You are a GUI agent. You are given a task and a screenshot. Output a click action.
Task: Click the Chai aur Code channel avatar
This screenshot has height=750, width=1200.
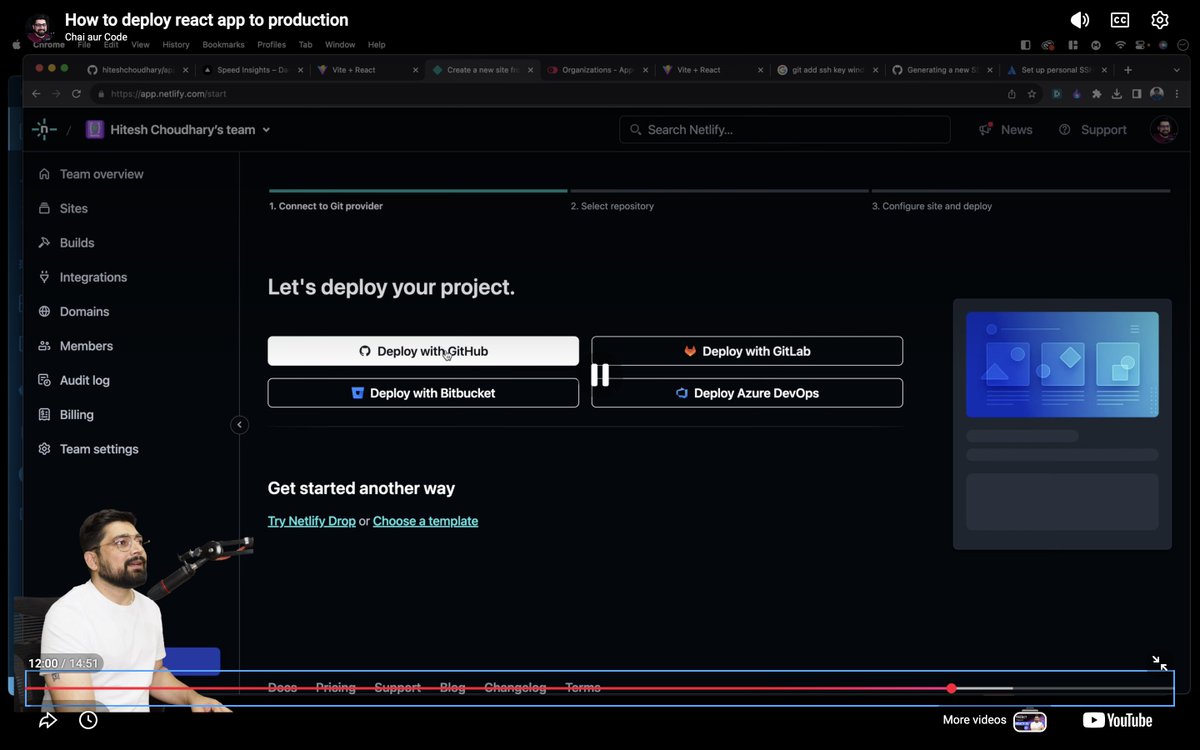(40, 30)
